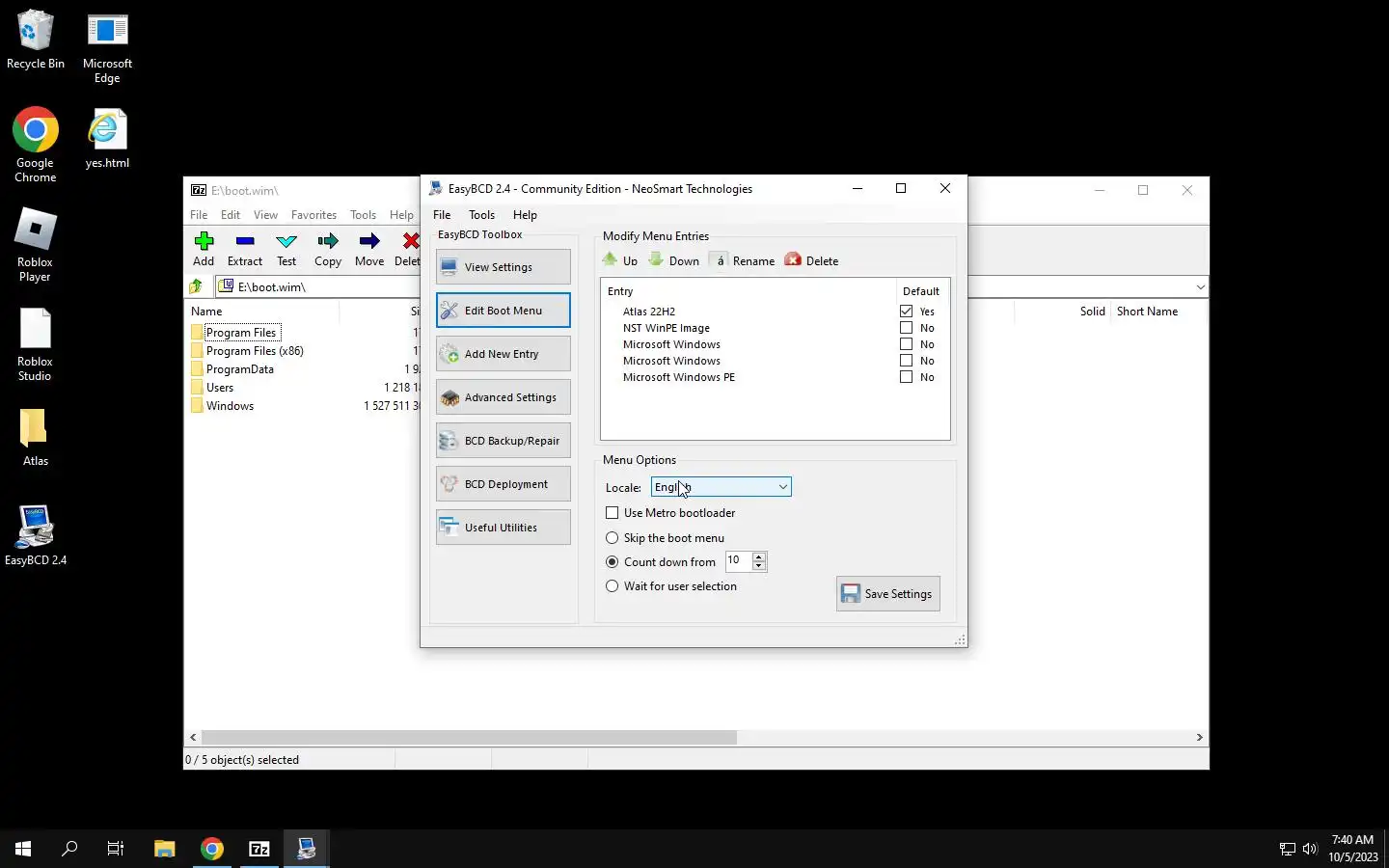Open 7-Zip View menu

tap(265, 215)
